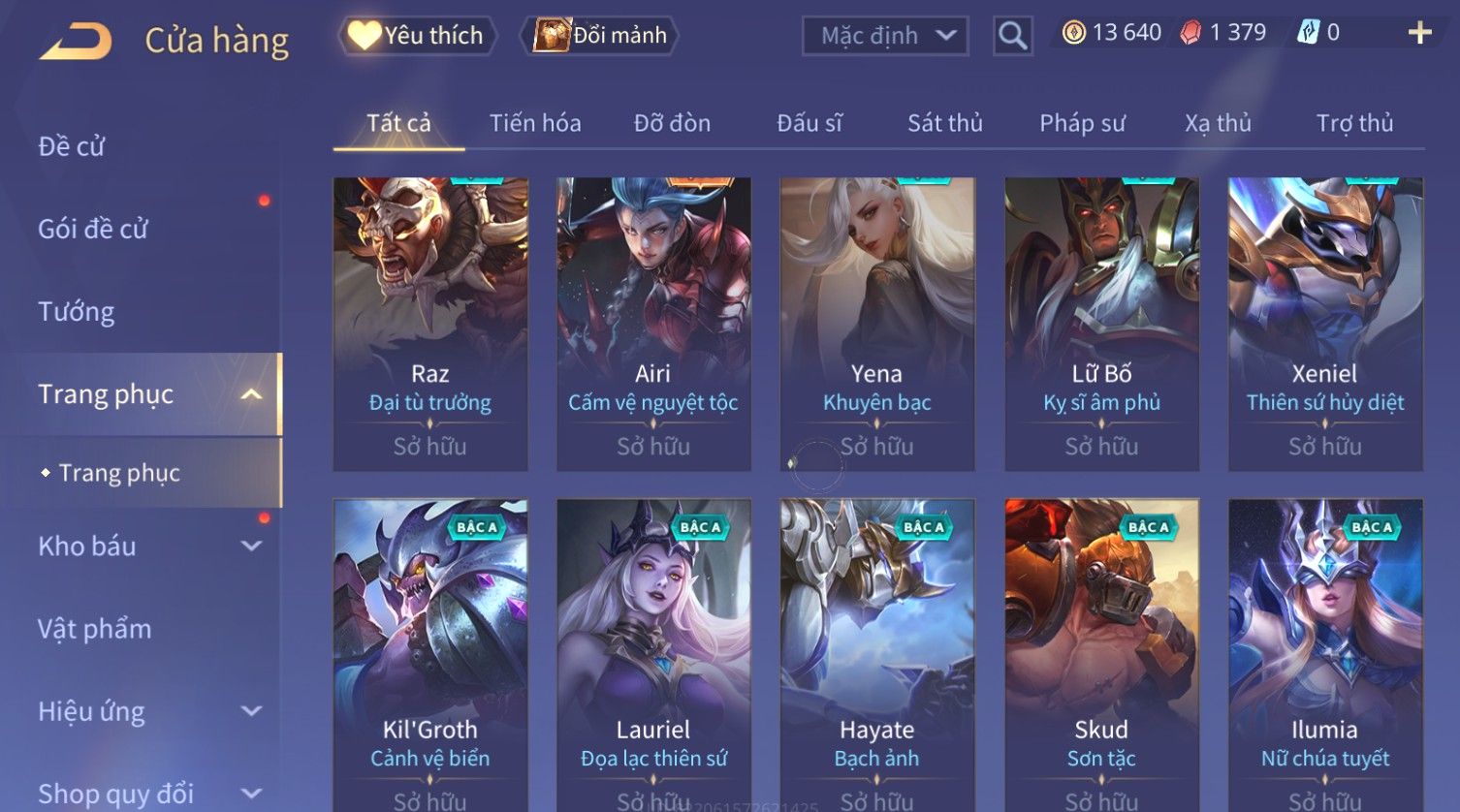Open Gói đề cử in sidebar
The height and width of the screenshot is (812, 1460).
click(93, 230)
